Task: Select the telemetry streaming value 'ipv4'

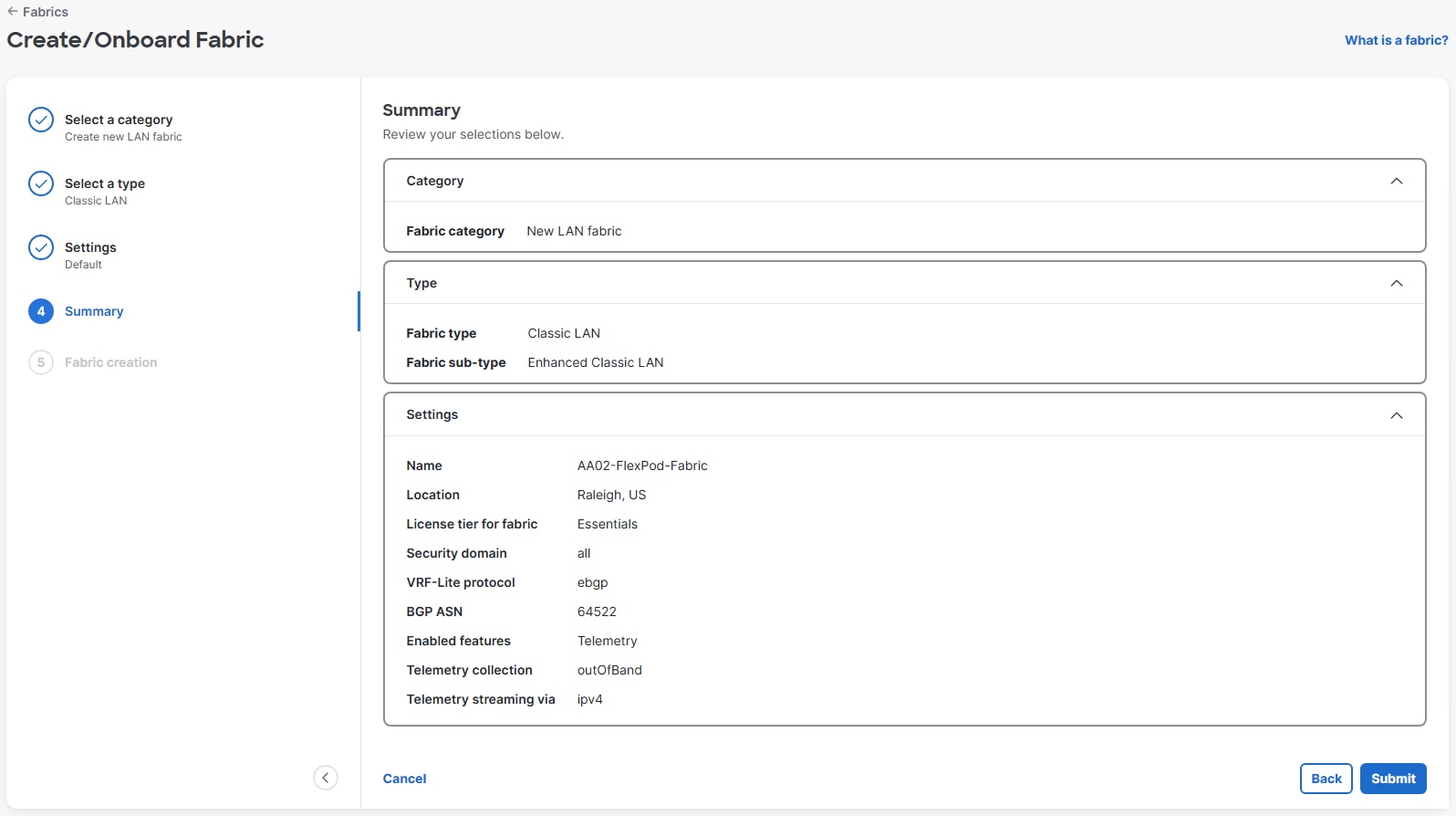Action: pos(590,699)
